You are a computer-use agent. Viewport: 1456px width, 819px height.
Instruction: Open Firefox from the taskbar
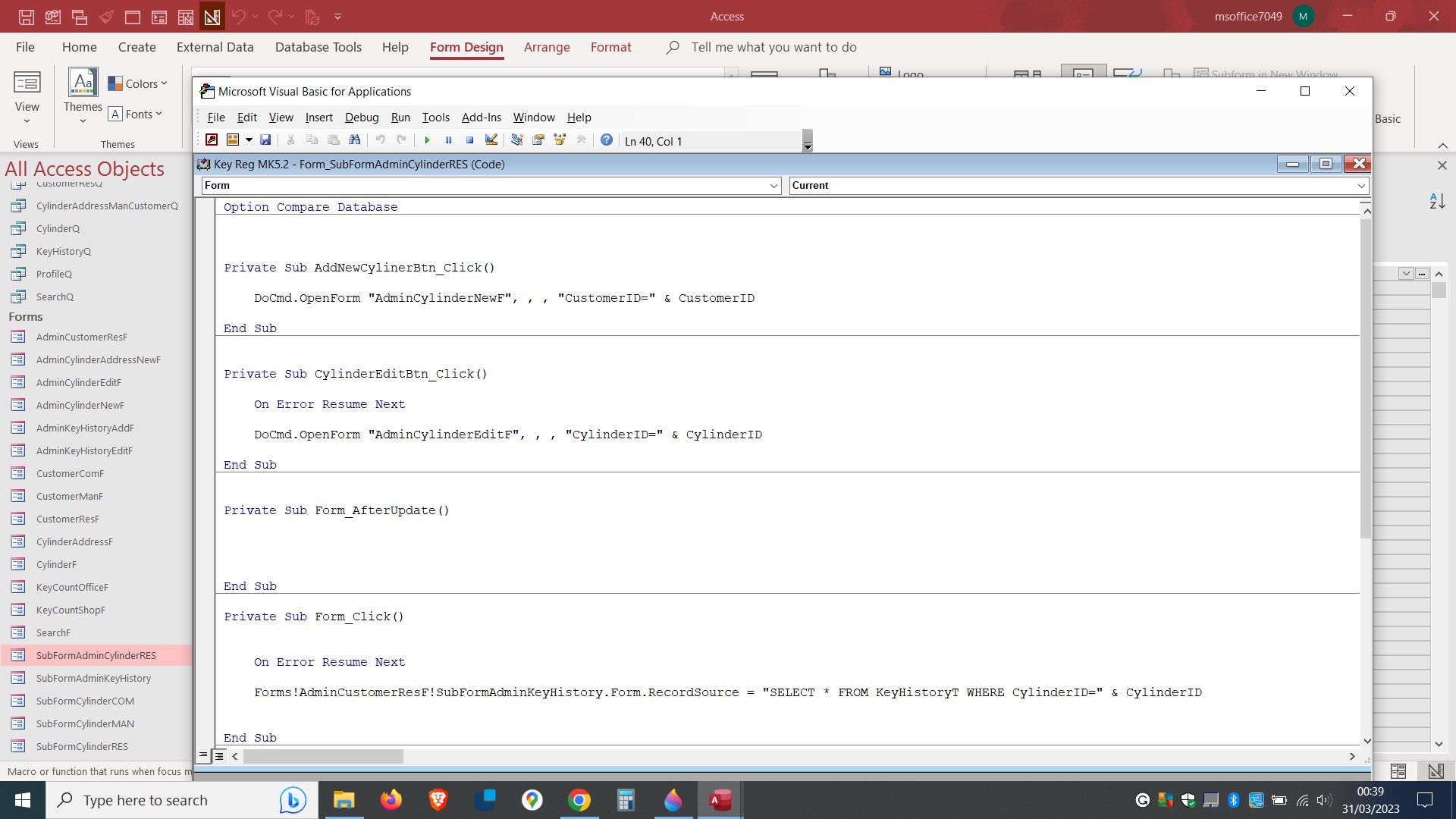391,800
